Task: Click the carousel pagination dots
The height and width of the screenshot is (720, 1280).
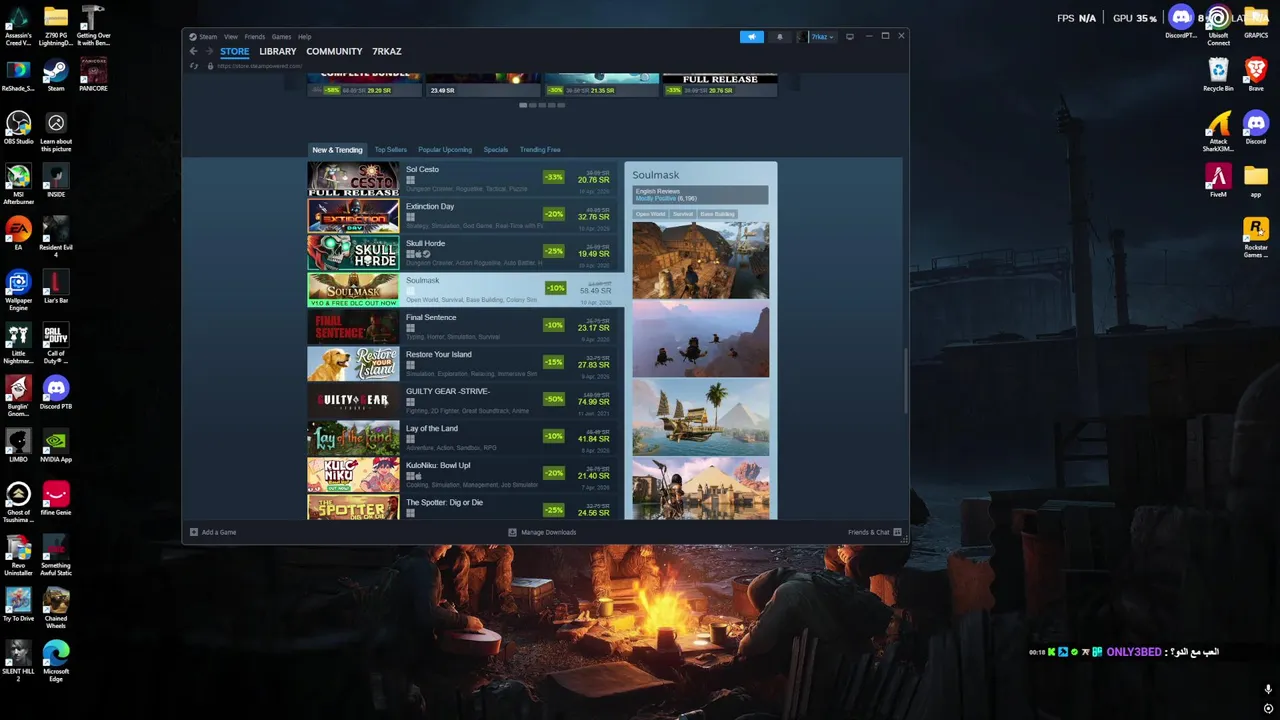Action: pos(542,105)
